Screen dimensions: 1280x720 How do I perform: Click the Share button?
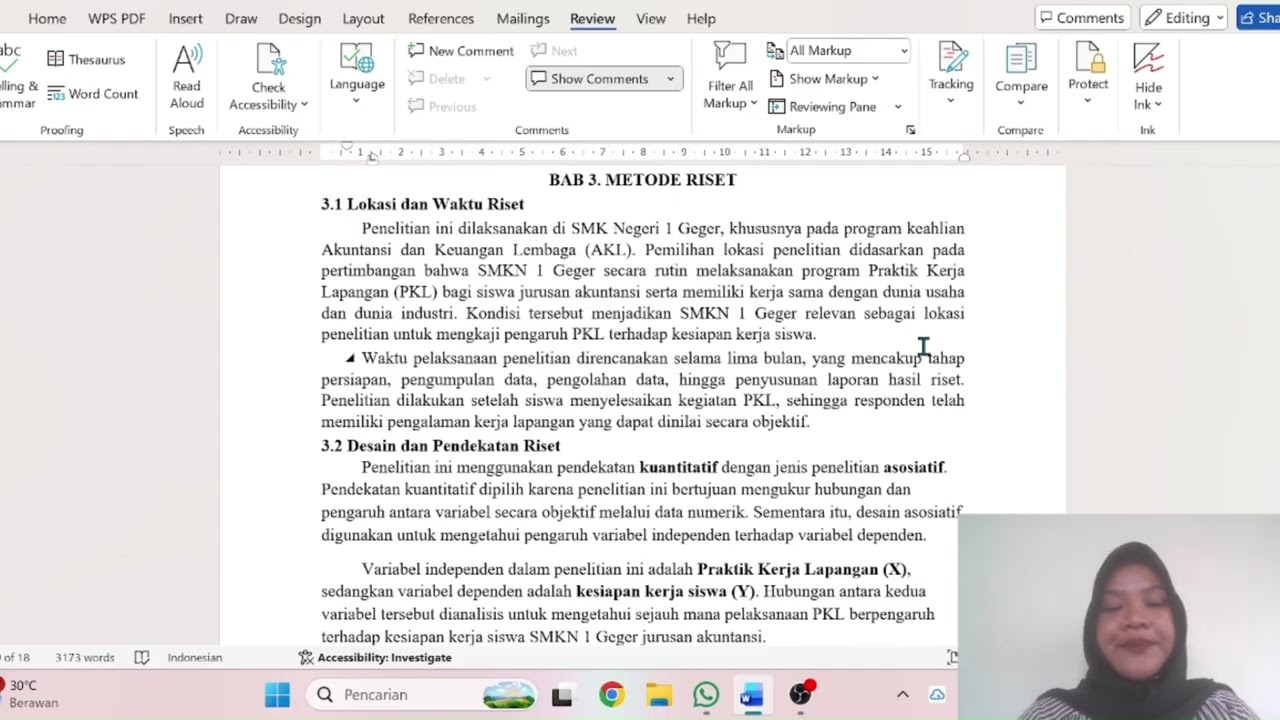point(1259,18)
